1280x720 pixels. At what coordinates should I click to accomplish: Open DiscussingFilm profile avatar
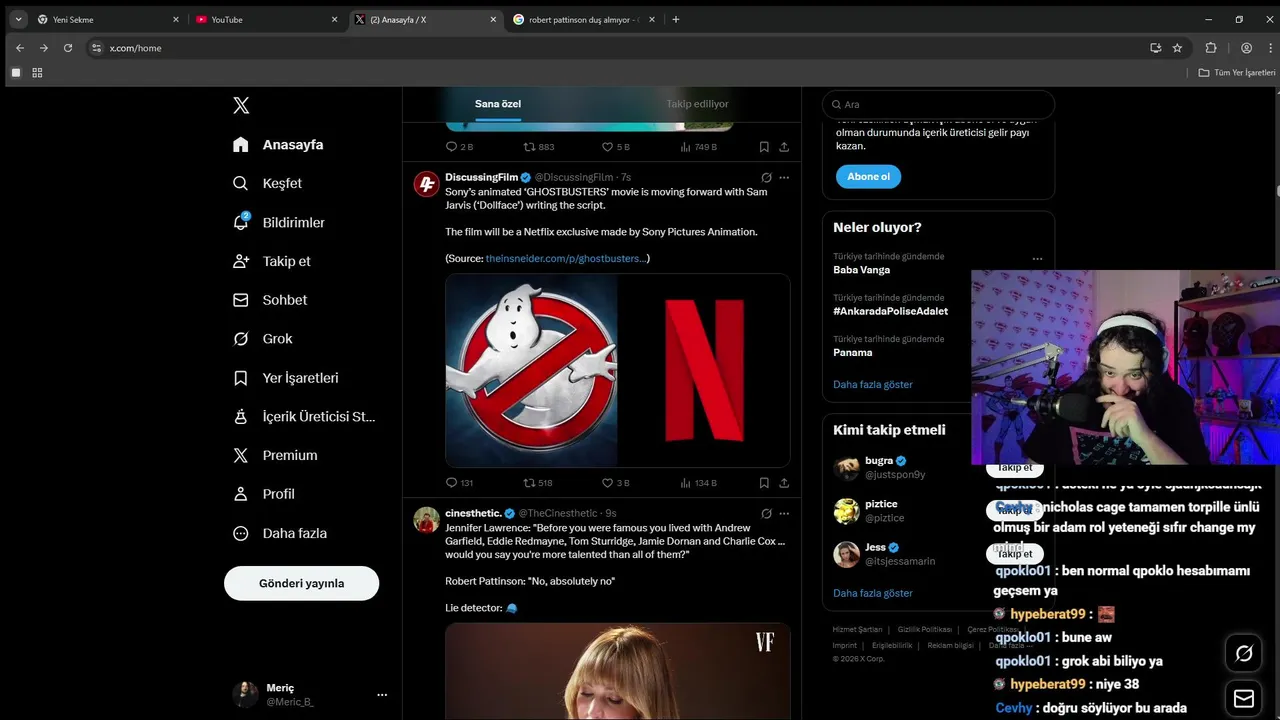(427, 184)
